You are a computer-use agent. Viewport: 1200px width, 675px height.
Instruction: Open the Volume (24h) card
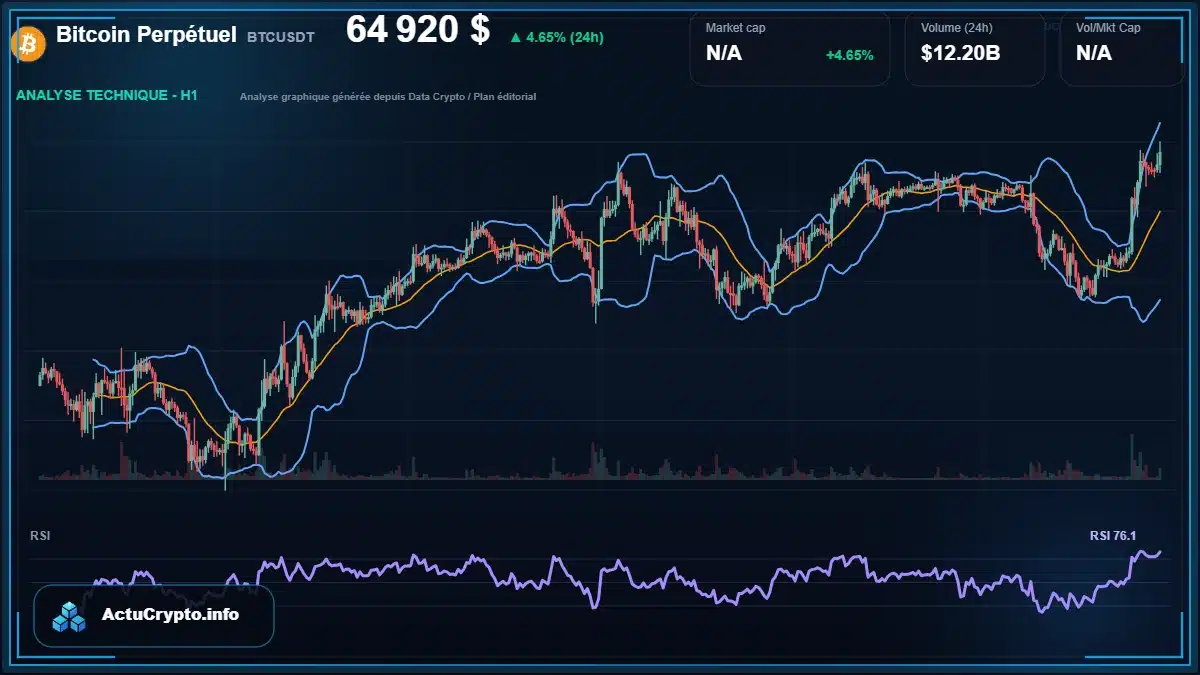[x=975, y=48]
